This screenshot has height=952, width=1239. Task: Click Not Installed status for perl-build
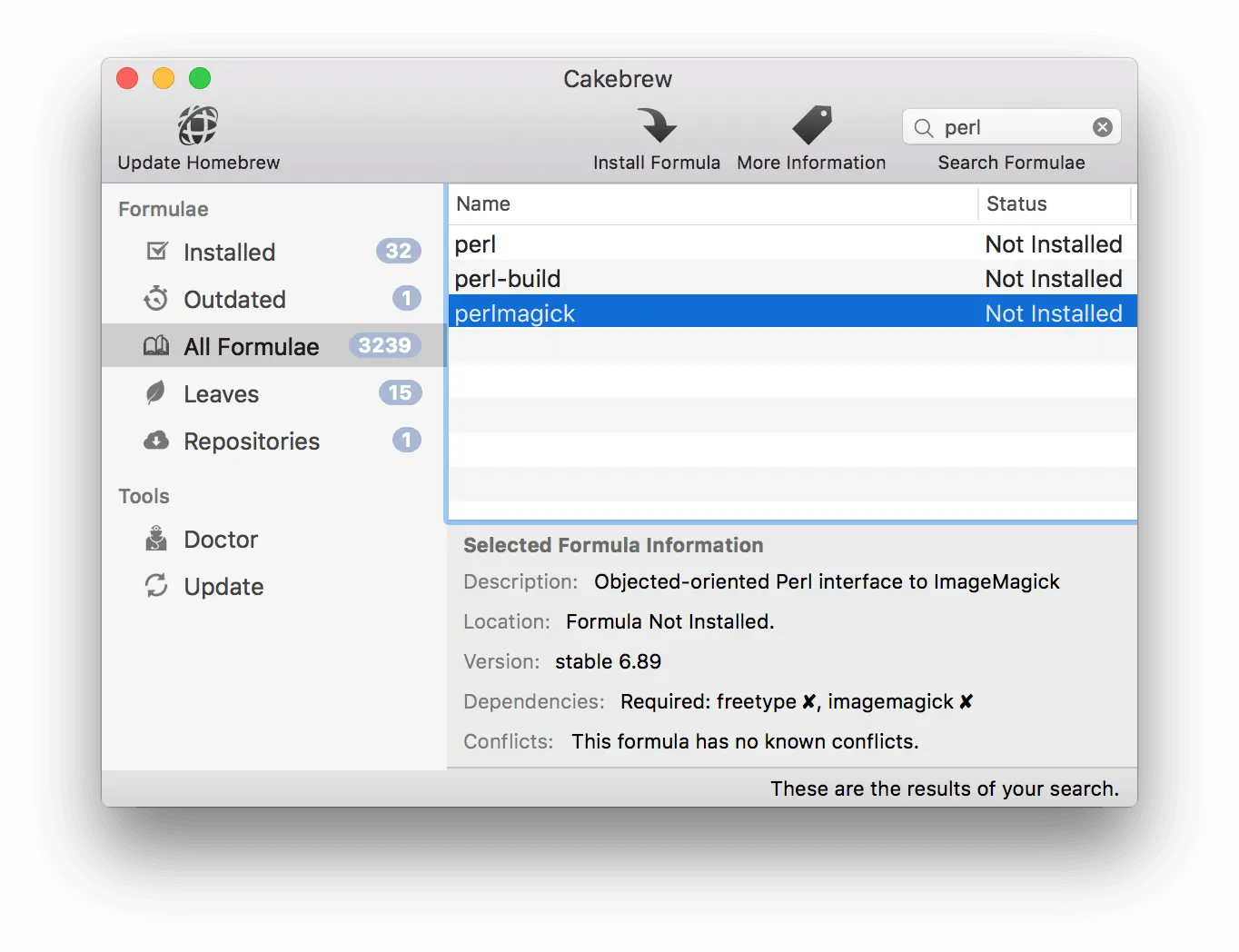tap(1054, 278)
